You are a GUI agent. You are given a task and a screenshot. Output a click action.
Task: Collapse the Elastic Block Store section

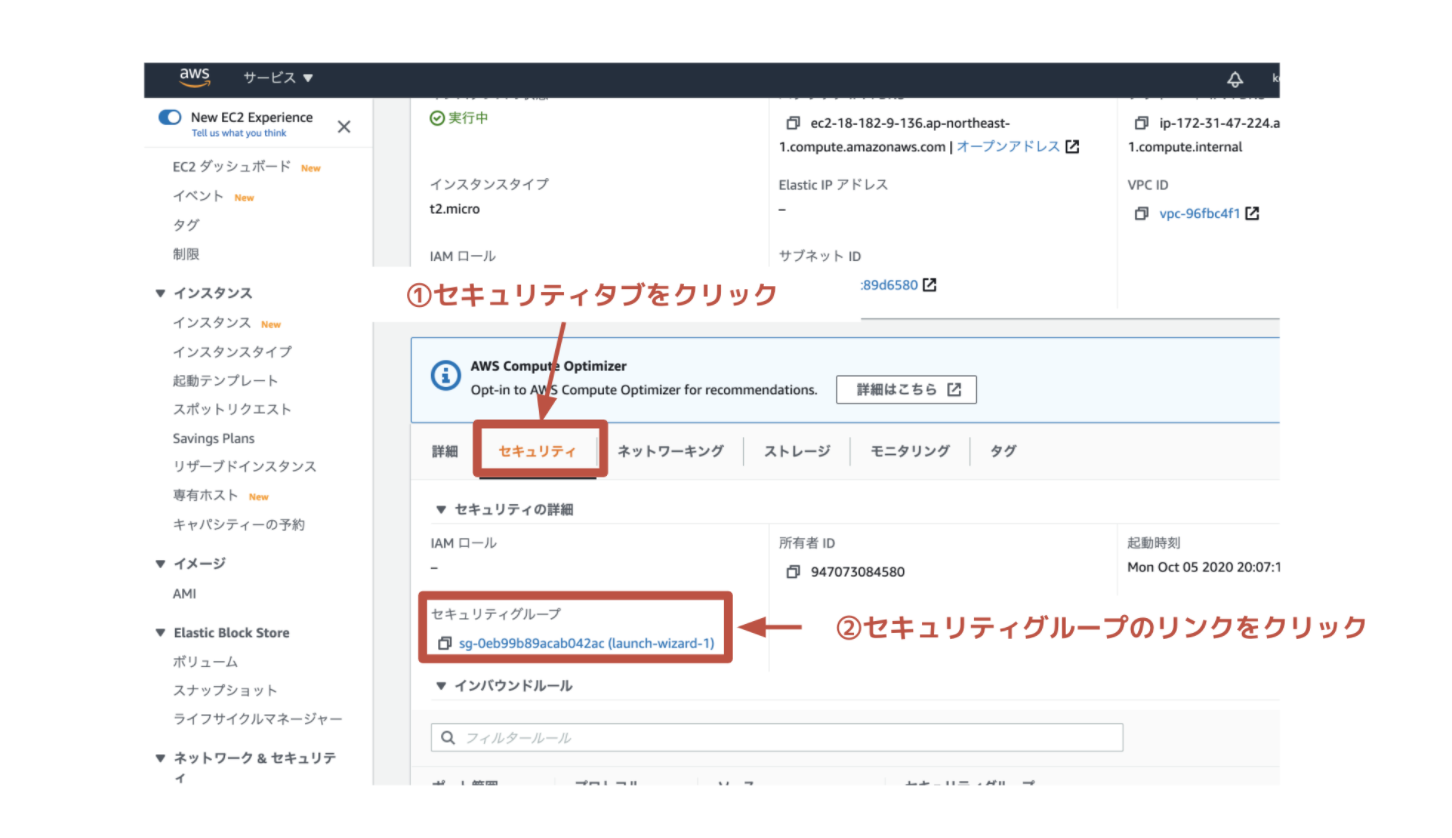160,633
